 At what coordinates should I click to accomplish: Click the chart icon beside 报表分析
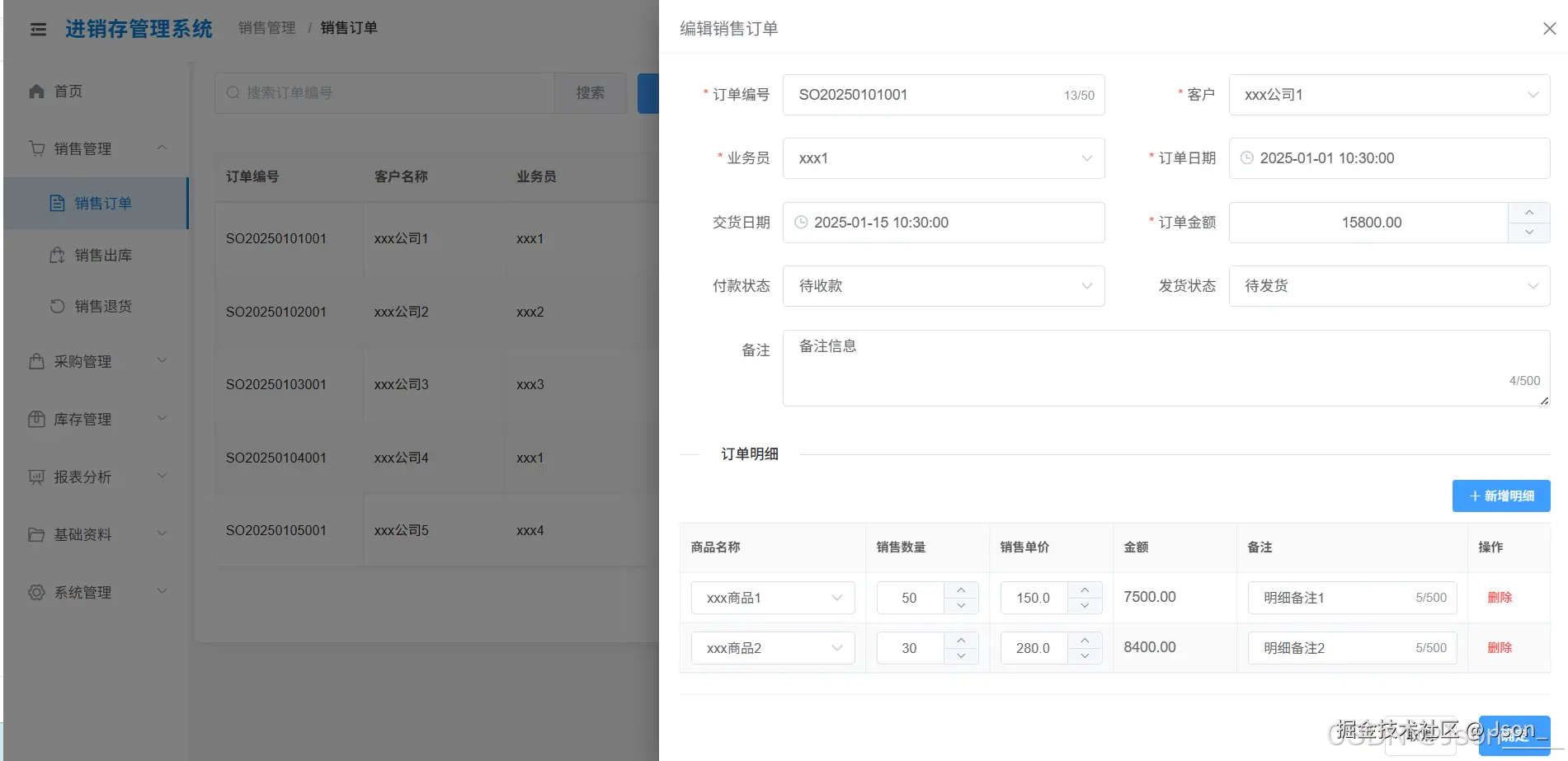36,477
